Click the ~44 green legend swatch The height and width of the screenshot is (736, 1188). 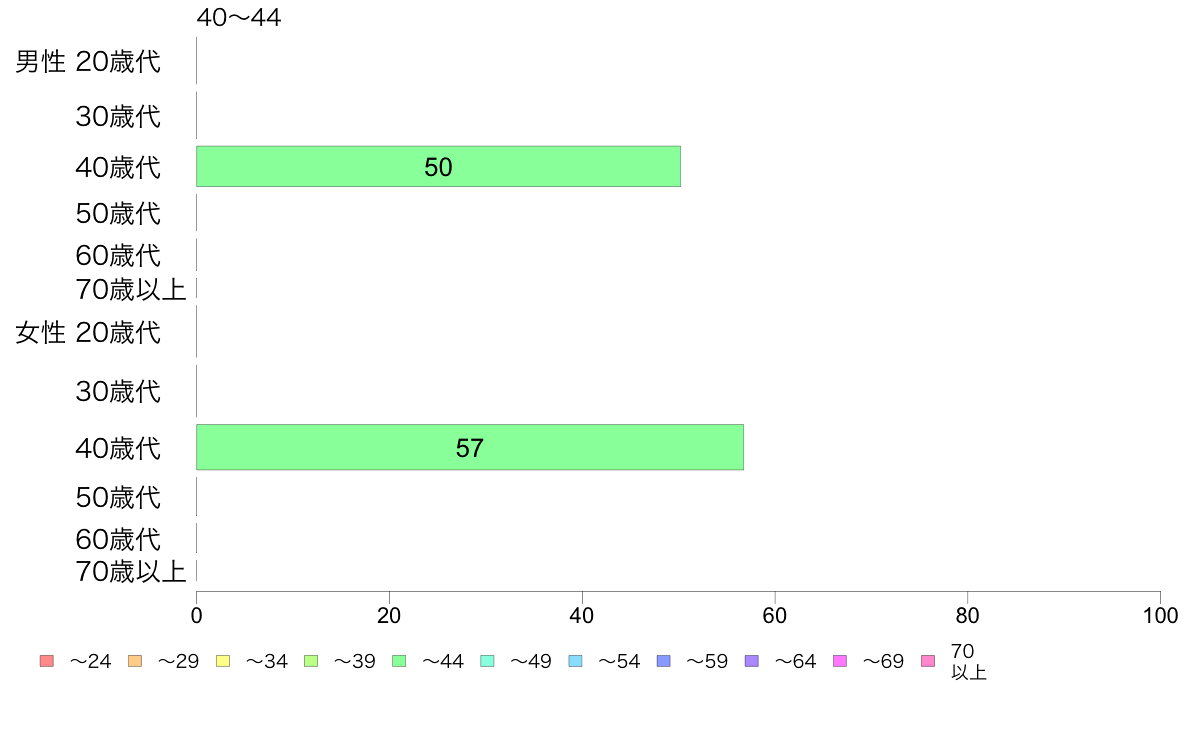click(399, 661)
